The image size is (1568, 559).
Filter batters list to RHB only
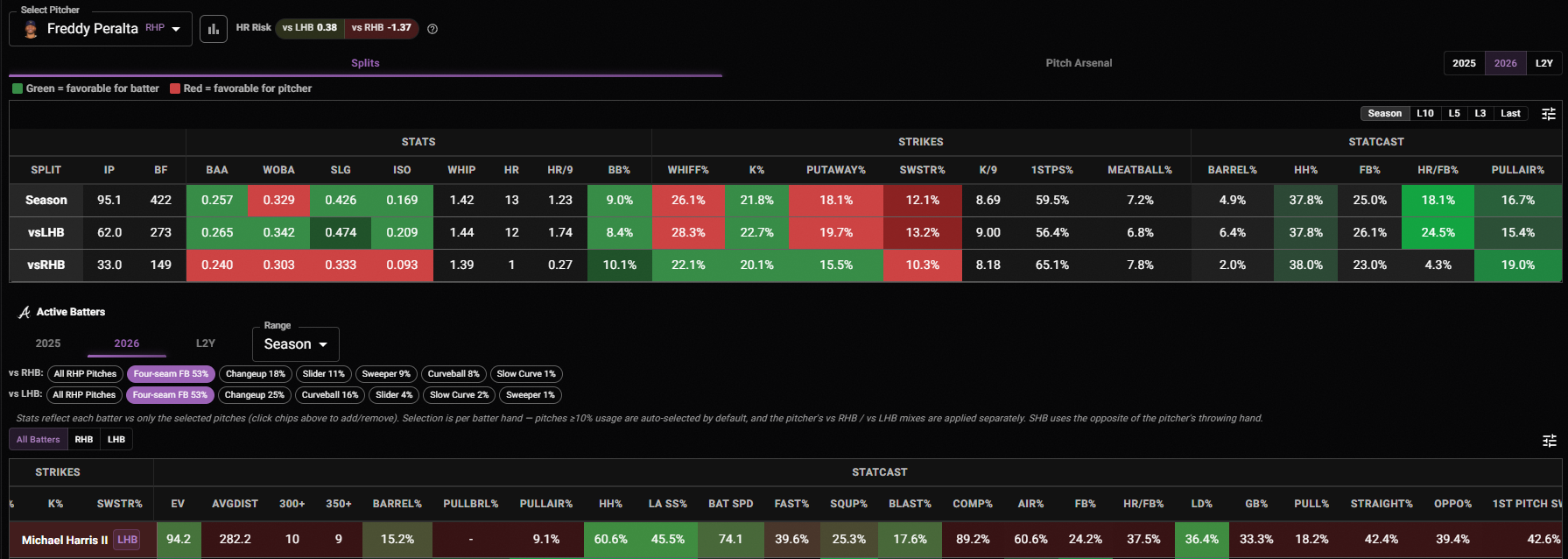click(84, 440)
